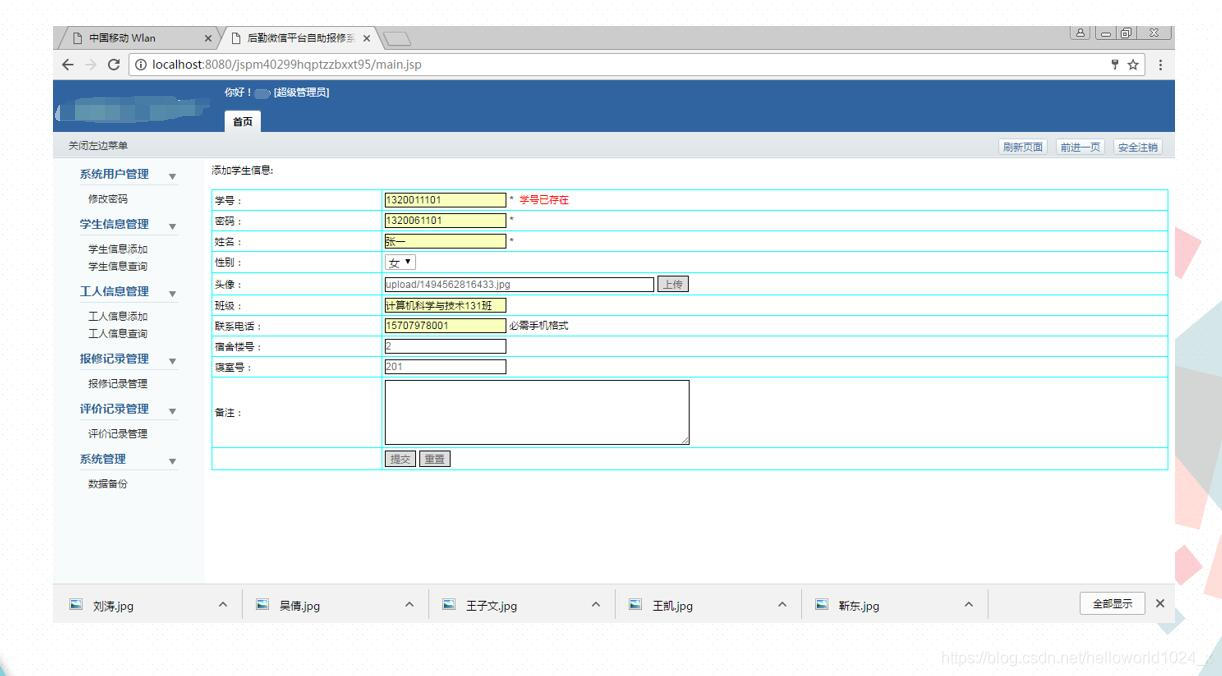Click 关闭左边菜单 to hide the sidebar

click(98, 147)
